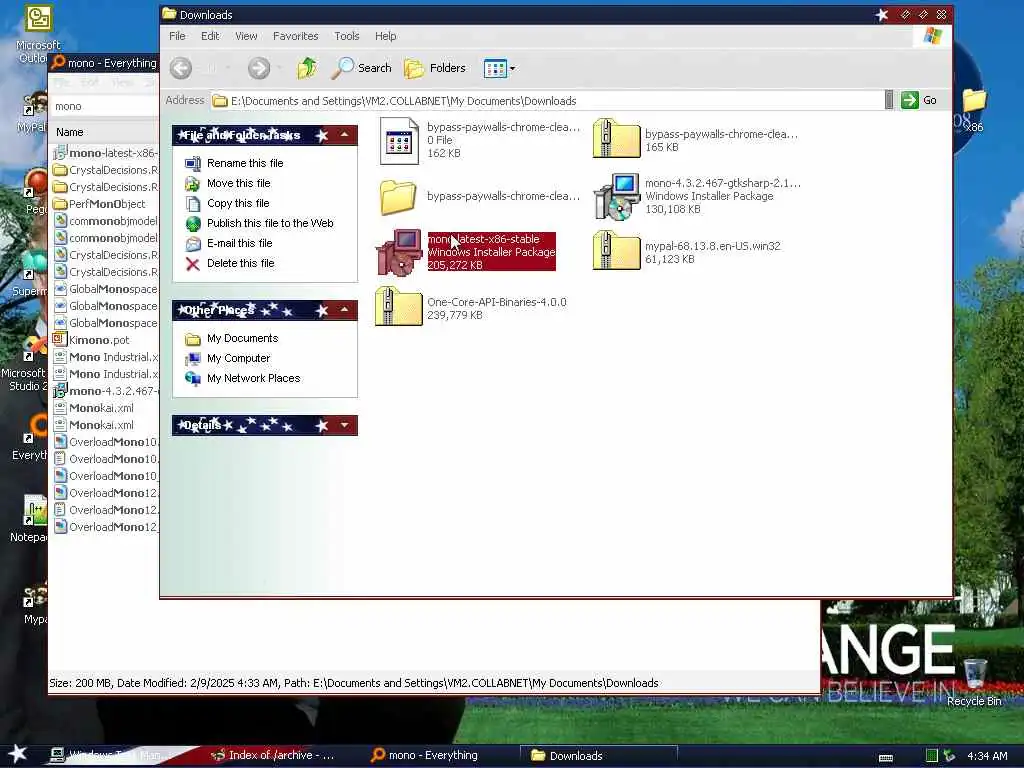Click Publish this file to the Web

coord(270,223)
